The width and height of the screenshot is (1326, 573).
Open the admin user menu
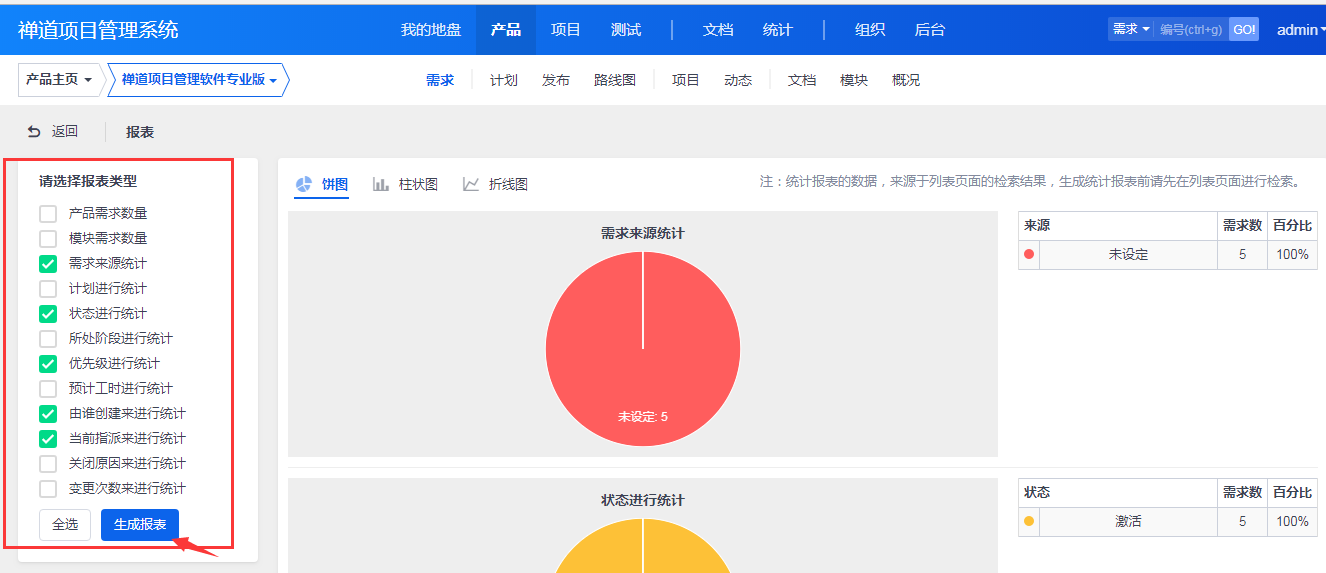click(x=1301, y=30)
